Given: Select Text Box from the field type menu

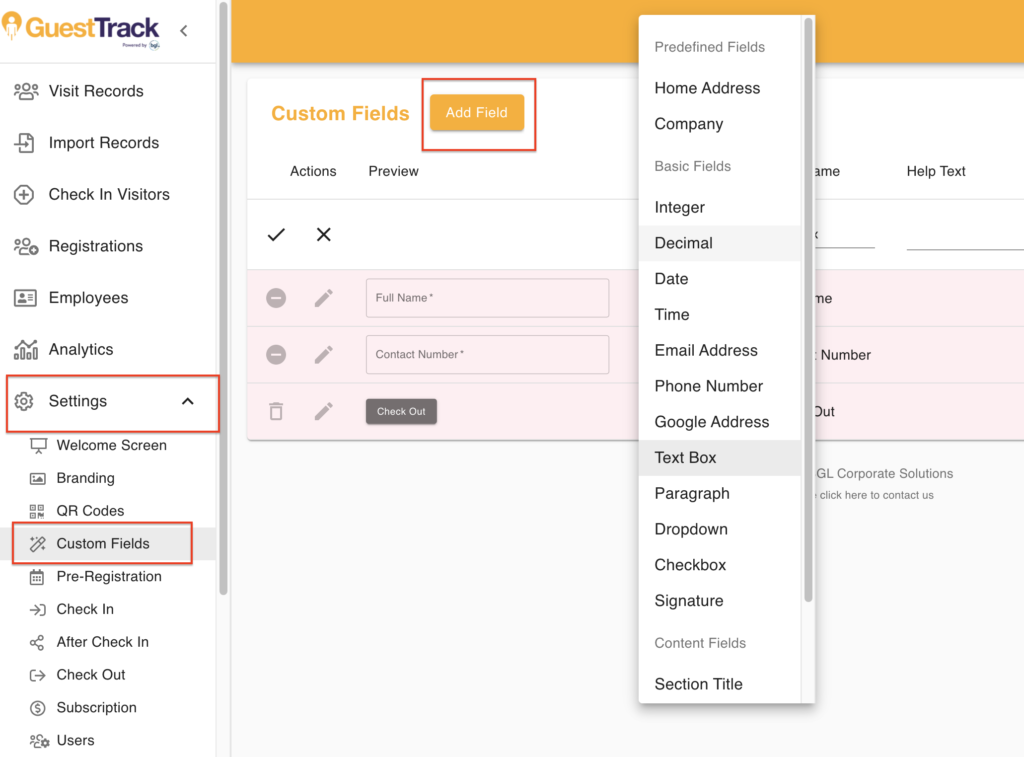Looking at the screenshot, I should pos(685,457).
